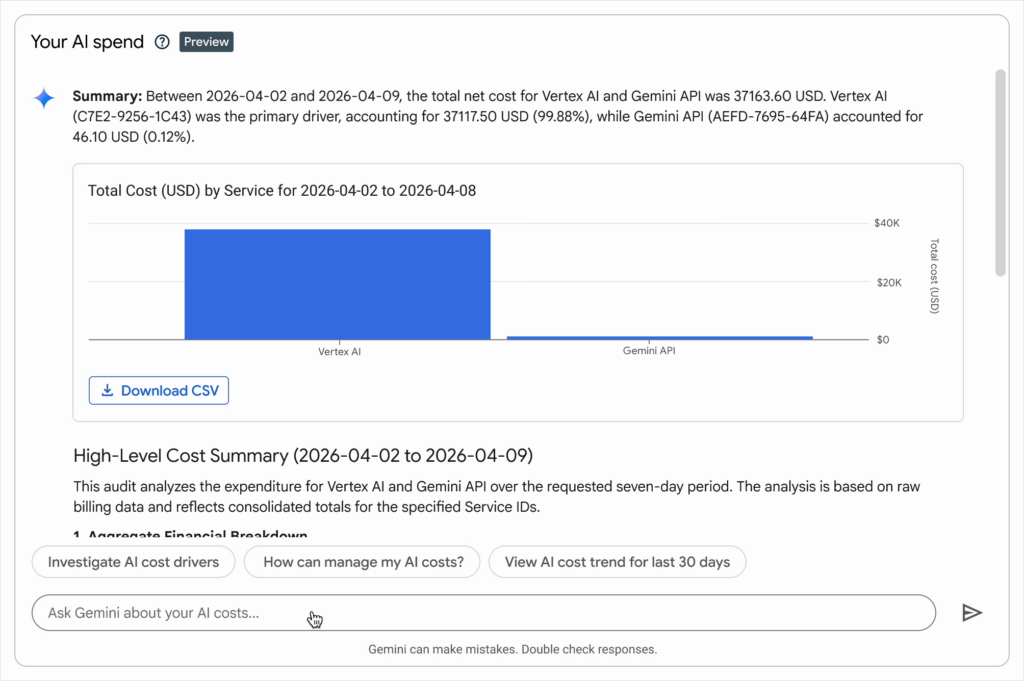Click the vertical scrollbar thumb
The width and height of the screenshot is (1024, 681).
click(1000, 172)
